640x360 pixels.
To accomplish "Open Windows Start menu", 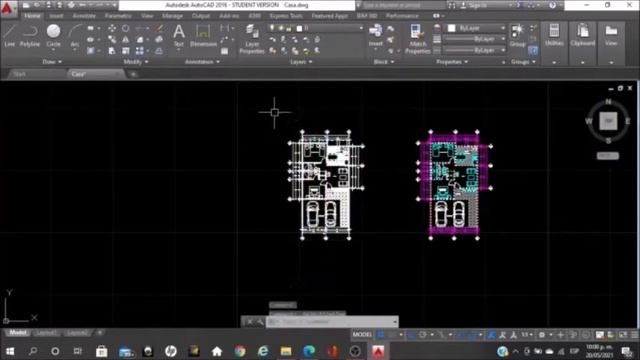I will (10, 351).
